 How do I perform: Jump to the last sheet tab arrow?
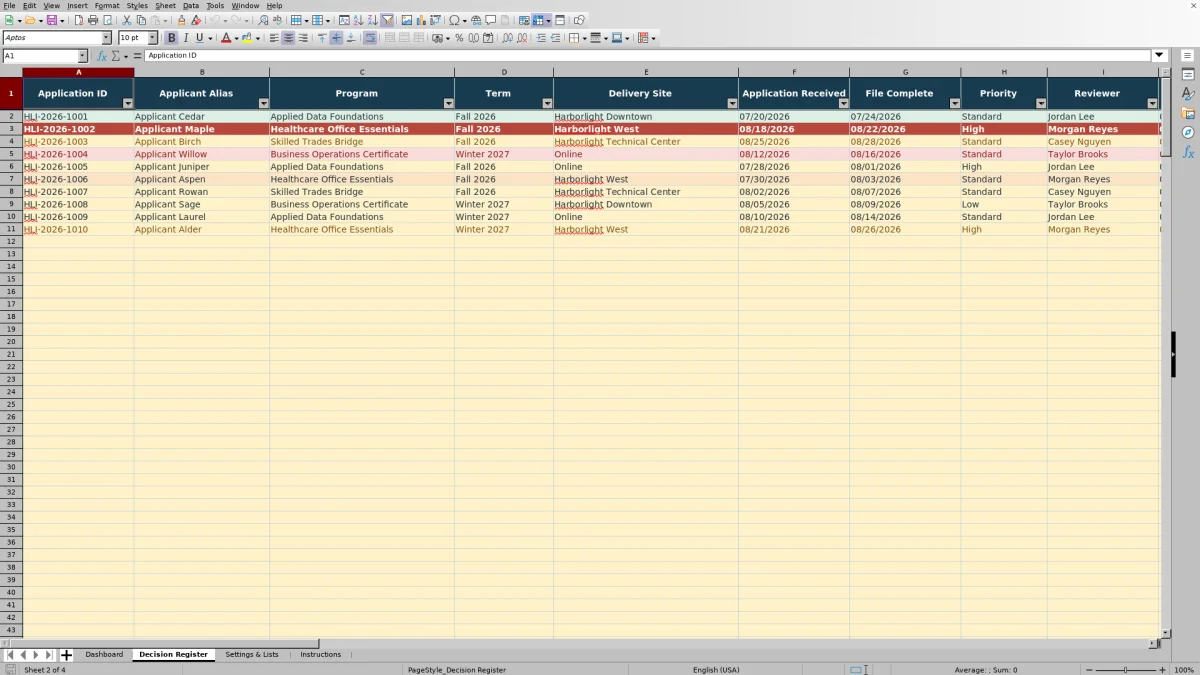click(x=48, y=655)
